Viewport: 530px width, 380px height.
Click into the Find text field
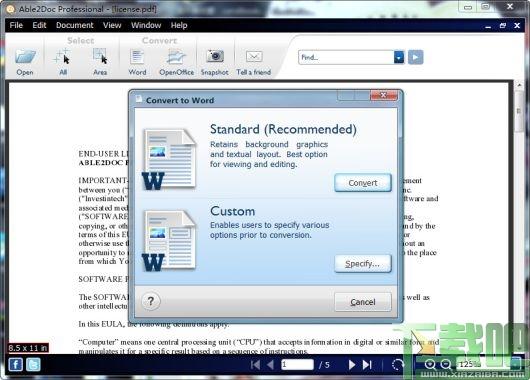[346, 57]
